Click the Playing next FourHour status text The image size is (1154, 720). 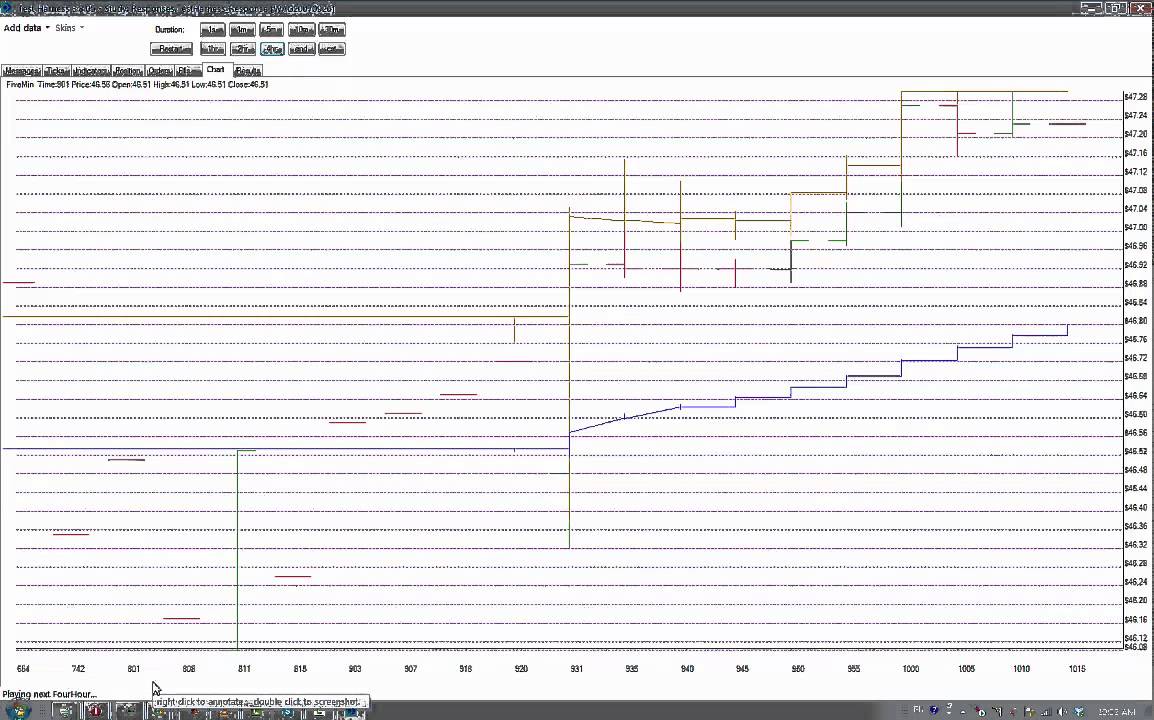coord(49,694)
